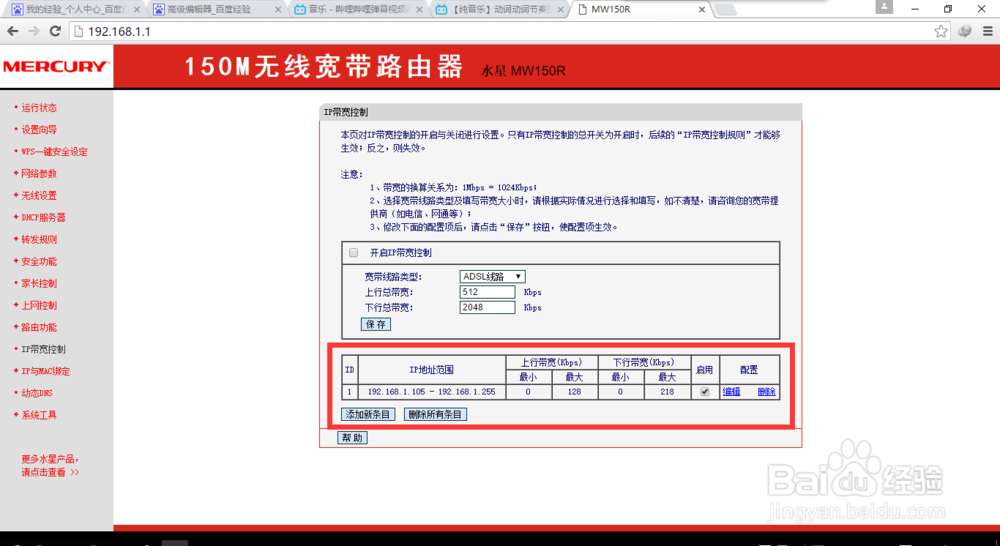1000x546 pixels.
Task: Expand 转发规则 menu
Action: [x=39, y=240]
